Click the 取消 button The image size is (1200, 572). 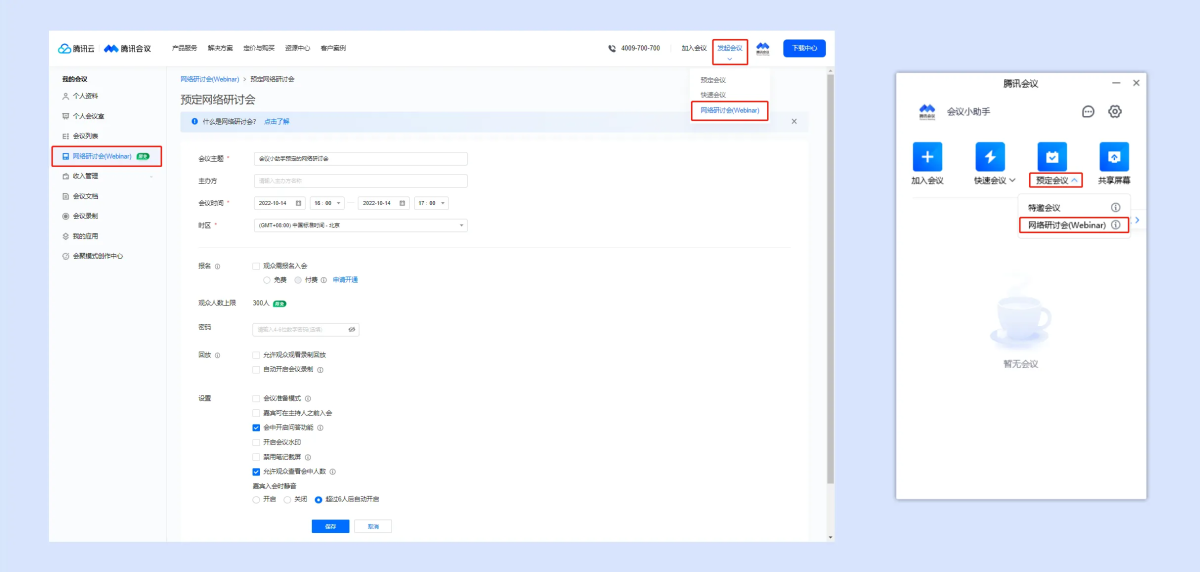(x=374, y=526)
